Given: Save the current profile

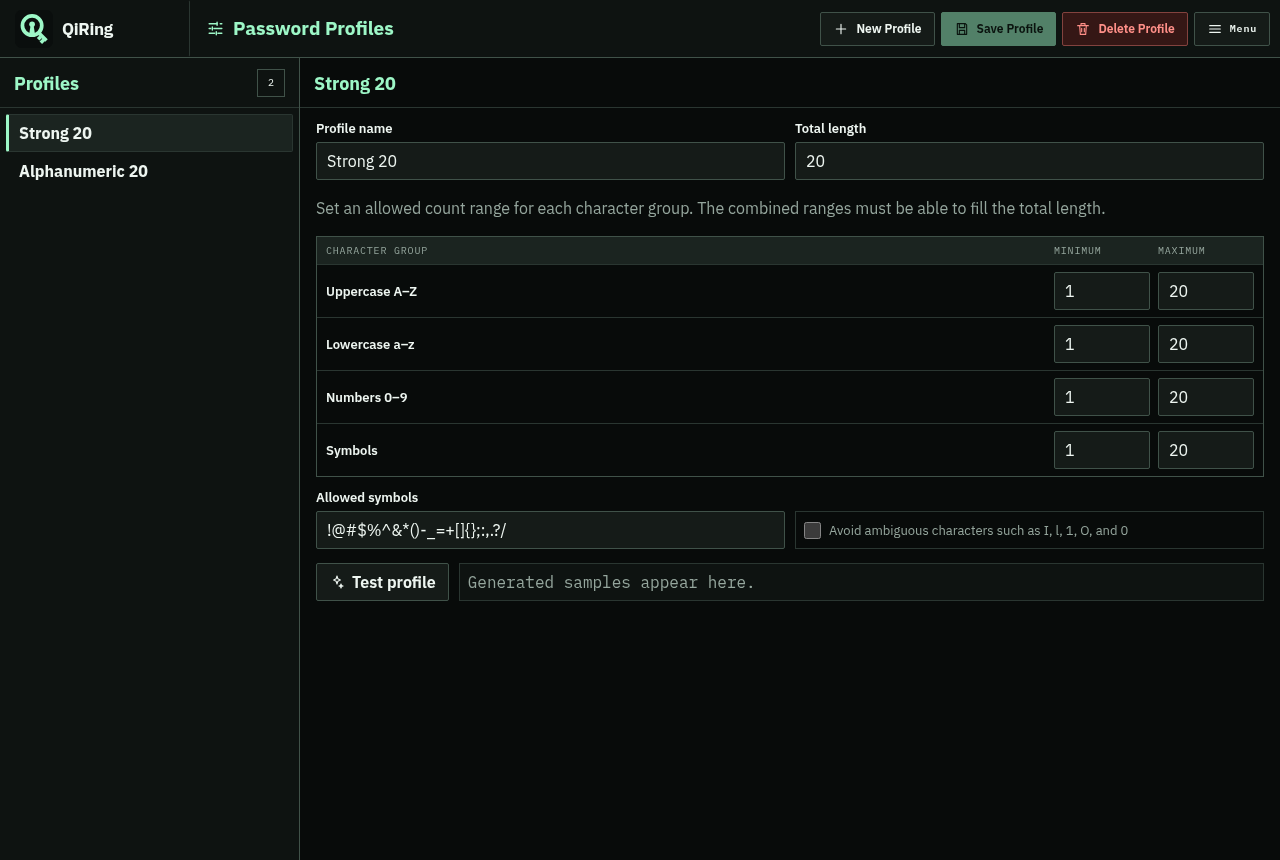Looking at the screenshot, I should click(x=998, y=29).
